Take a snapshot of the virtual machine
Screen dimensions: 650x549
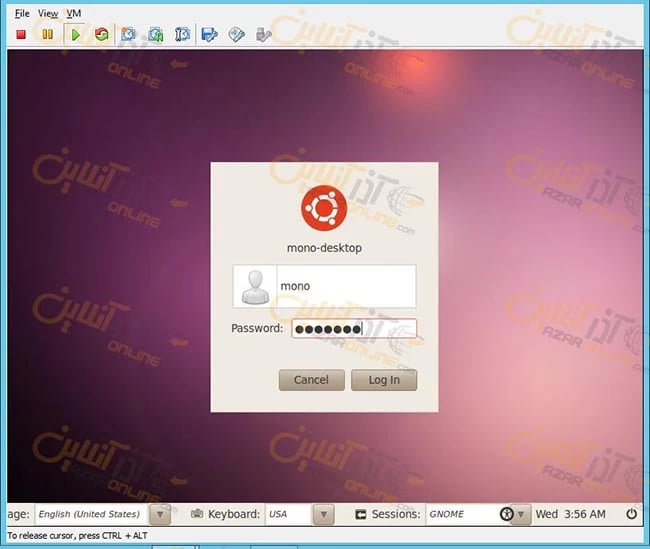[x=128, y=34]
